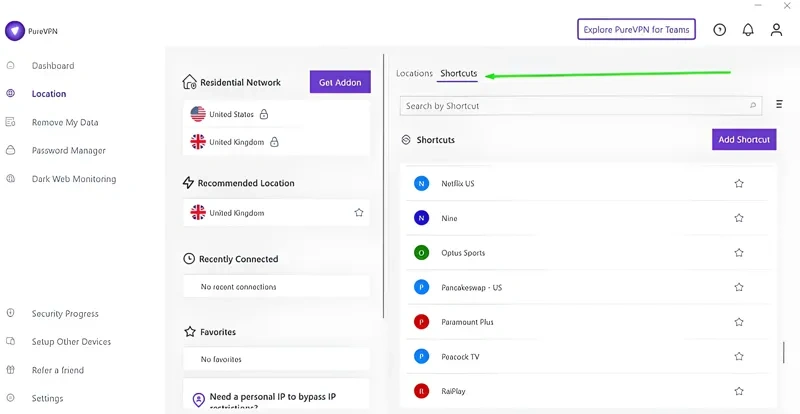The height and width of the screenshot is (414, 800).
Task: Open Dark Web Monitoring in sidebar
Action: (x=74, y=179)
